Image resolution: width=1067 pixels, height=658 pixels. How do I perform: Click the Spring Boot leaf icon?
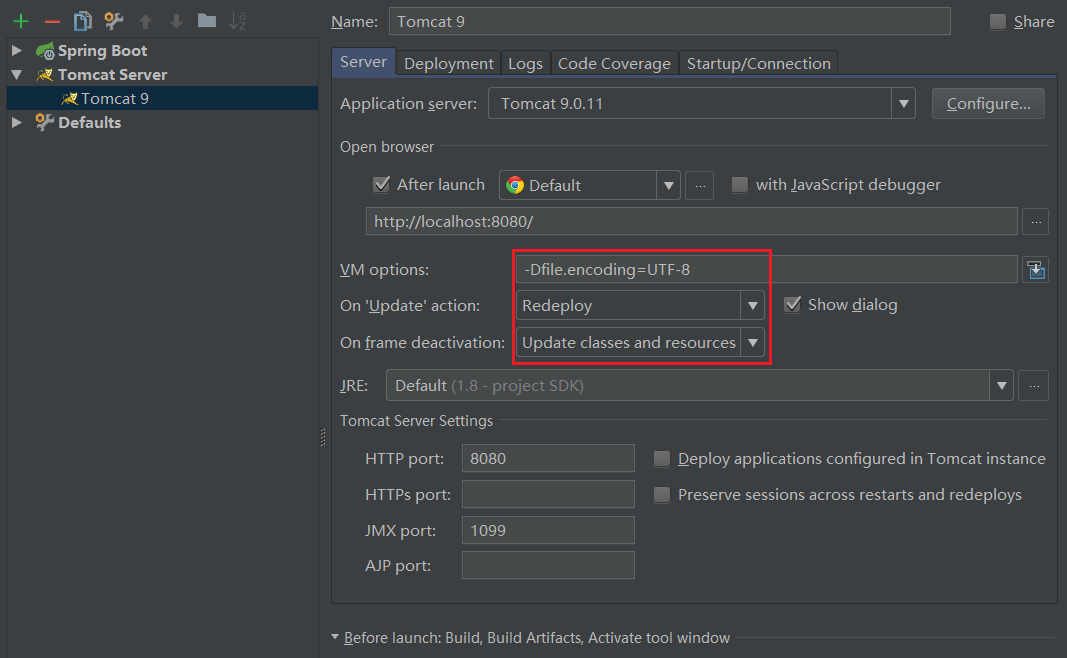(45, 51)
